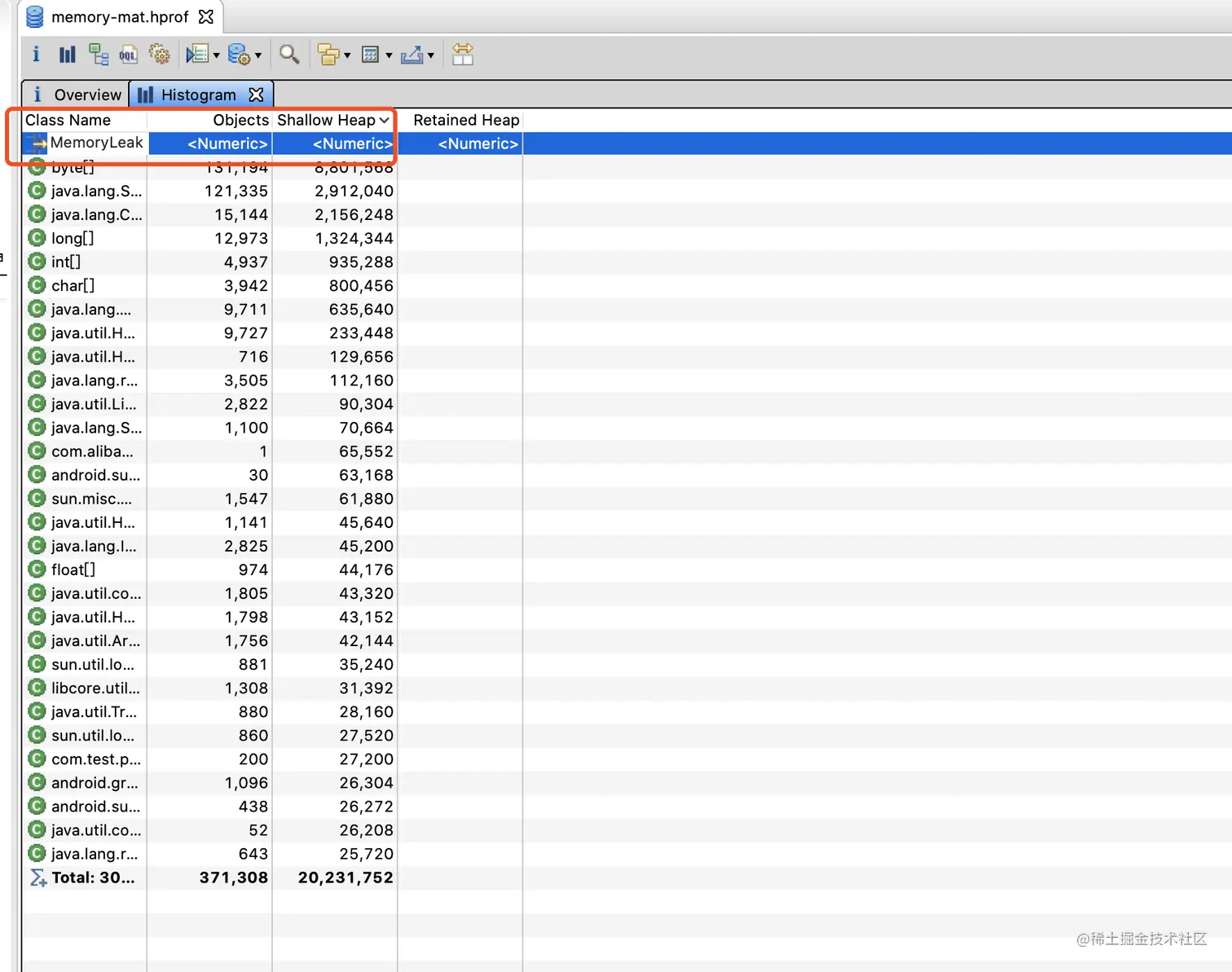Click the Find Object by Address magnifier
The width and height of the screenshot is (1232, 972).
(x=289, y=55)
